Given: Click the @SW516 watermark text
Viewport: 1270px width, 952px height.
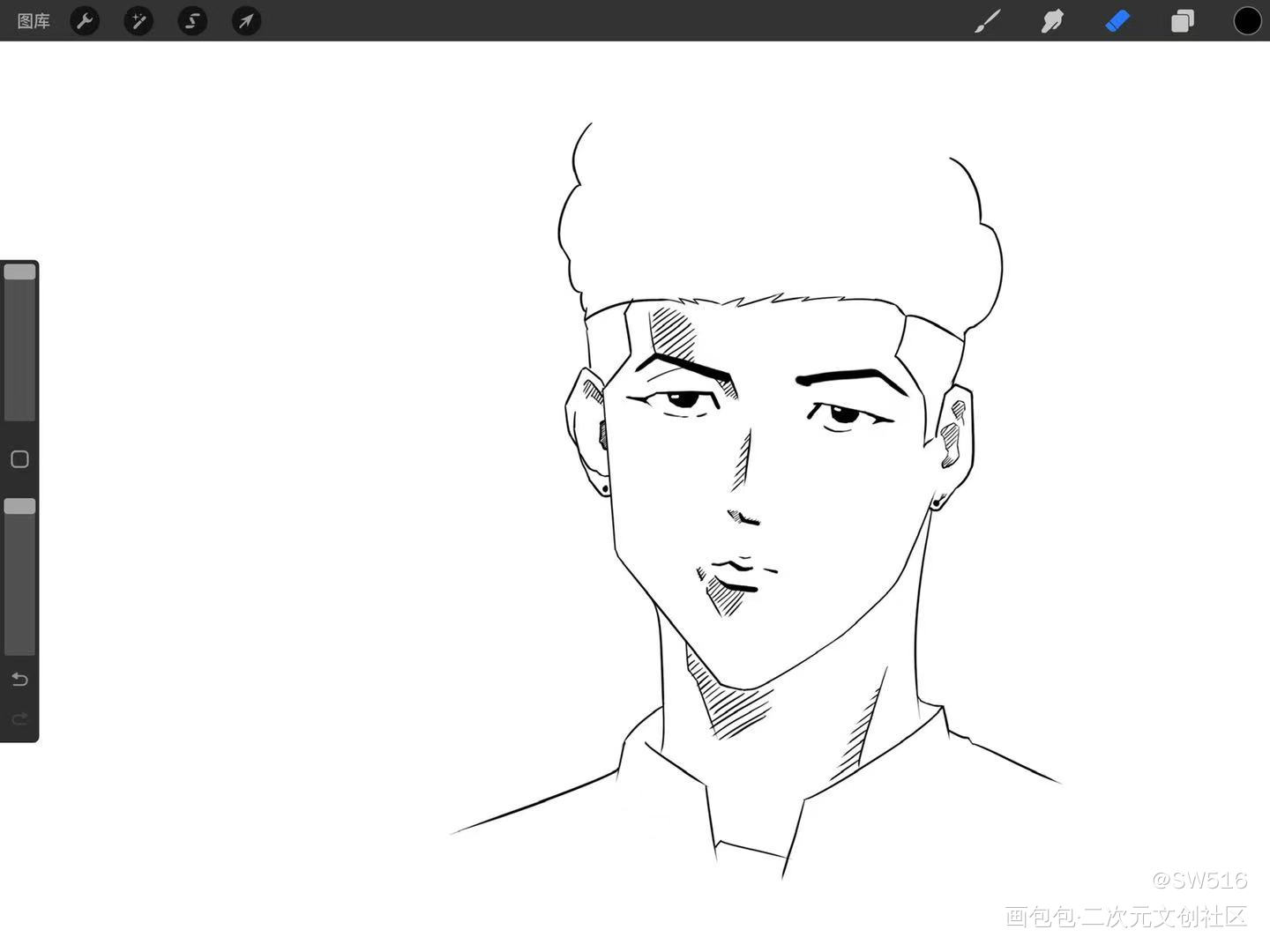Looking at the screenshot, I should (x=1199, y=880).
